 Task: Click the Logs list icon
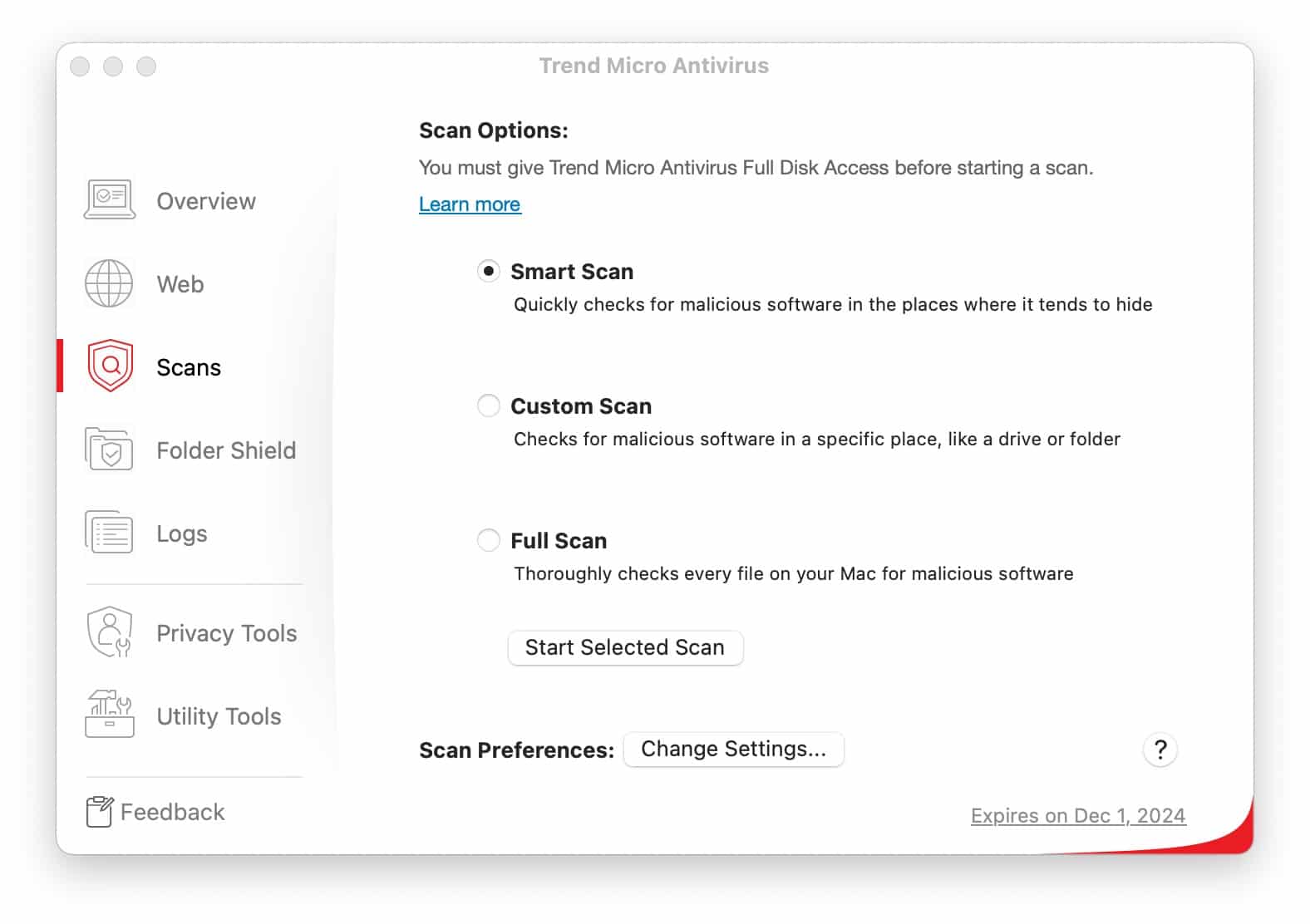[x=109, y=532]
